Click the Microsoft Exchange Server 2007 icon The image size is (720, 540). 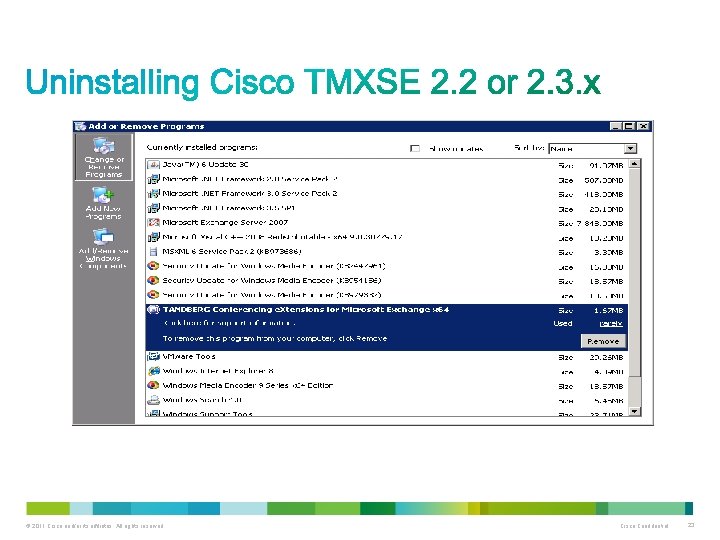pyautogui.click(x=153, y=222)
